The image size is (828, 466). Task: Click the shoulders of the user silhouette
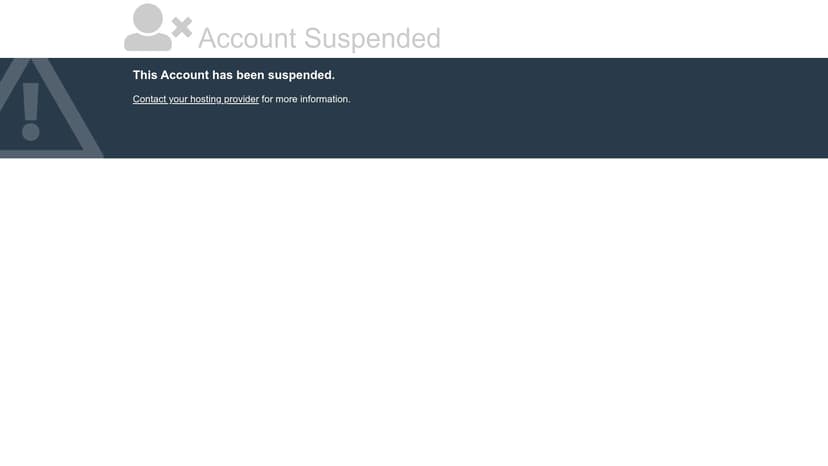pos(148,42)
